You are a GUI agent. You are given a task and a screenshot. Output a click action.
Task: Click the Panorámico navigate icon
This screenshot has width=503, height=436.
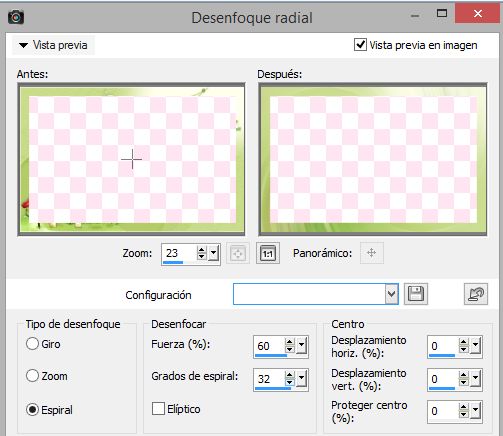pyautogui.click(x=372, y=253)
